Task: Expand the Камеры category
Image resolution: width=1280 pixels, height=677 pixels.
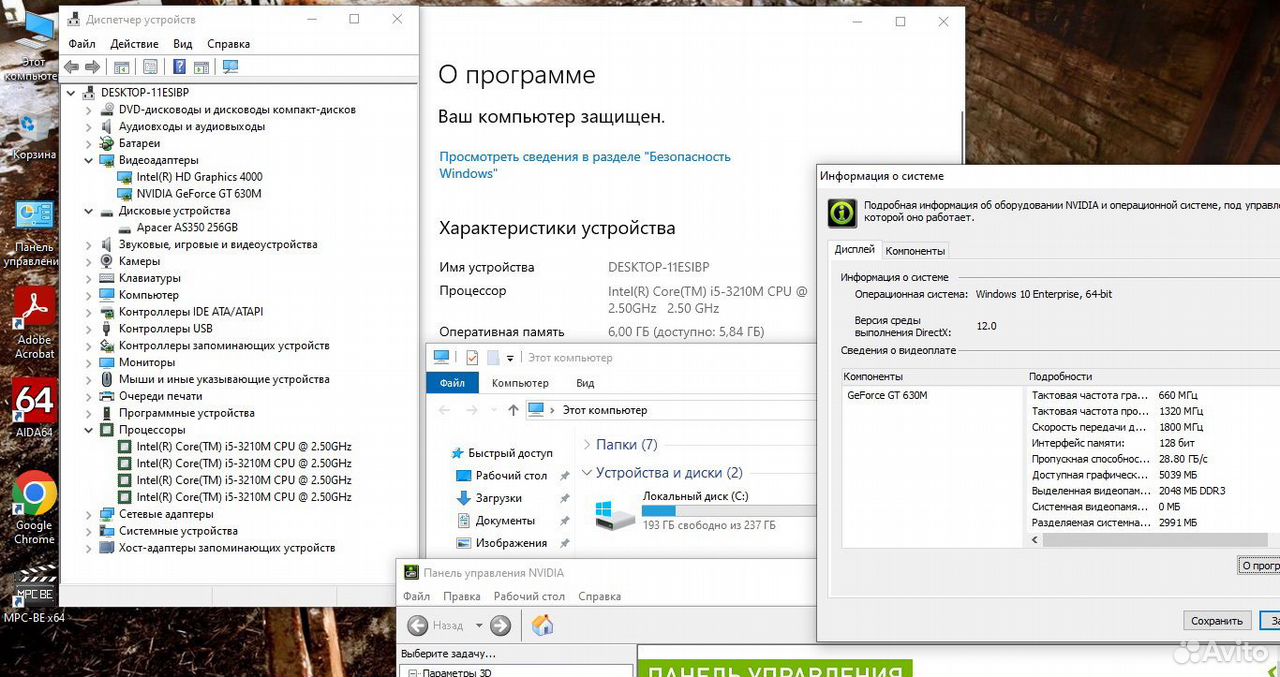Action: pos(88,261)
